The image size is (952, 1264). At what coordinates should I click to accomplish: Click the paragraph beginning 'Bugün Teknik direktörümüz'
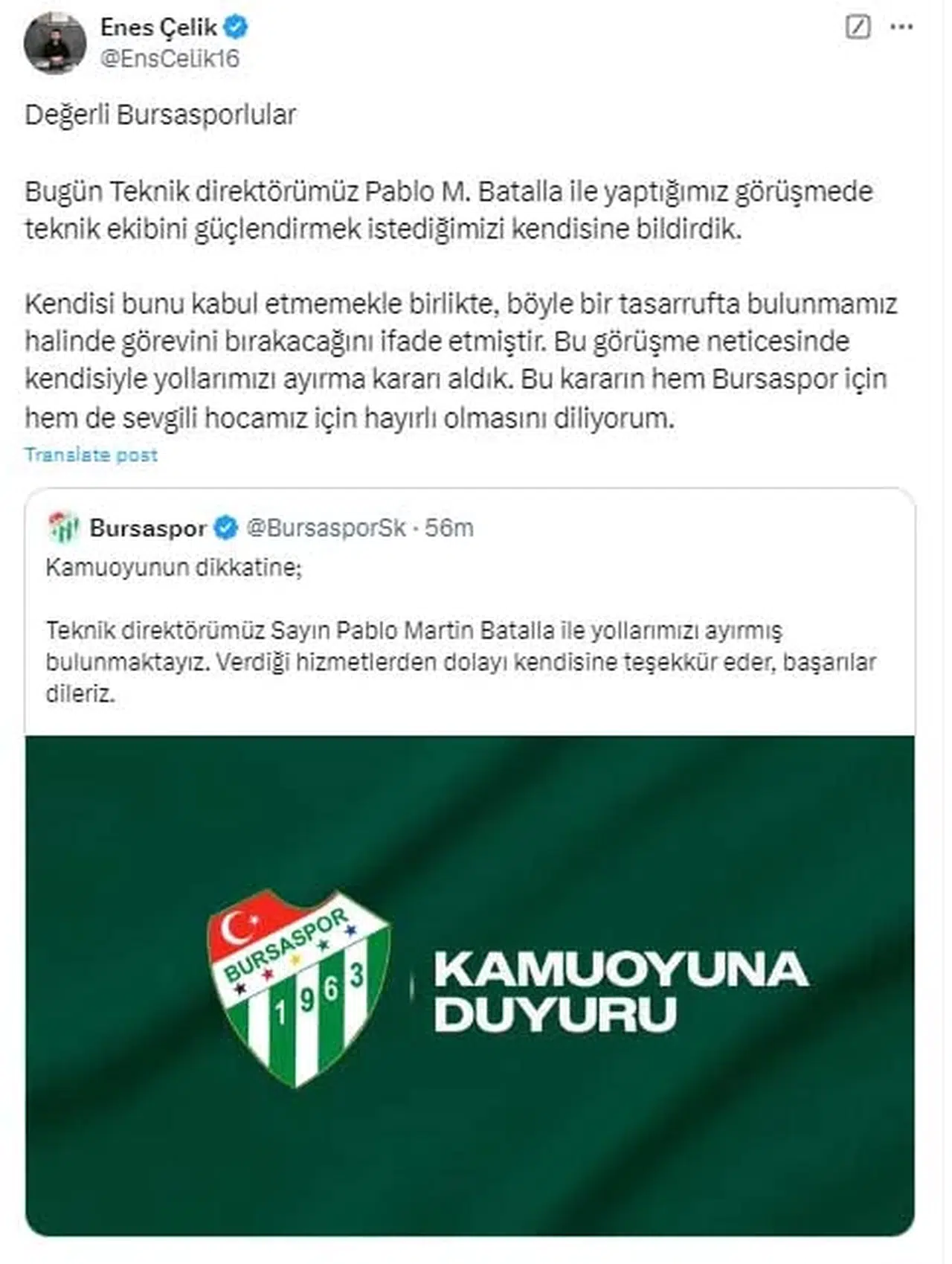pyautogui.click(x=448, y=210)
